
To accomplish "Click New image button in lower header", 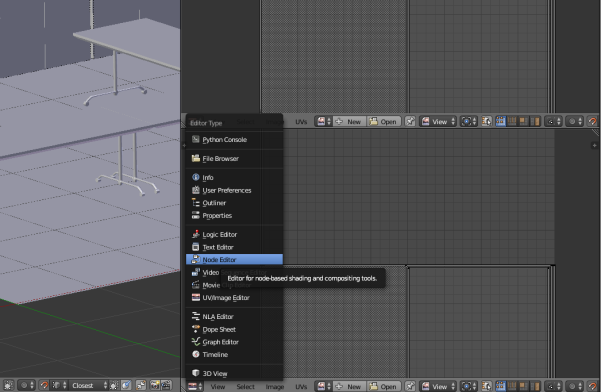I will [x=349, y=386].
